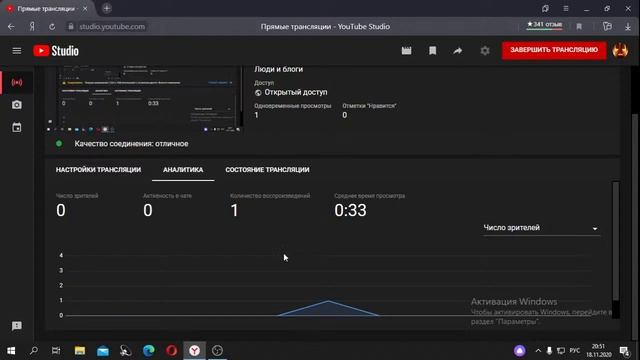
Task: Click the stream preview thumbnail
Action: coord(145,99)
